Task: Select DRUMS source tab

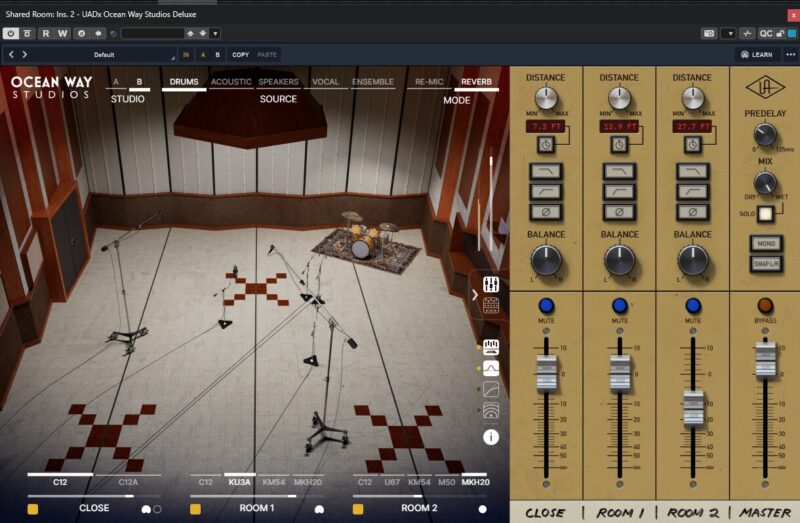Action: (x=184, y=82)
